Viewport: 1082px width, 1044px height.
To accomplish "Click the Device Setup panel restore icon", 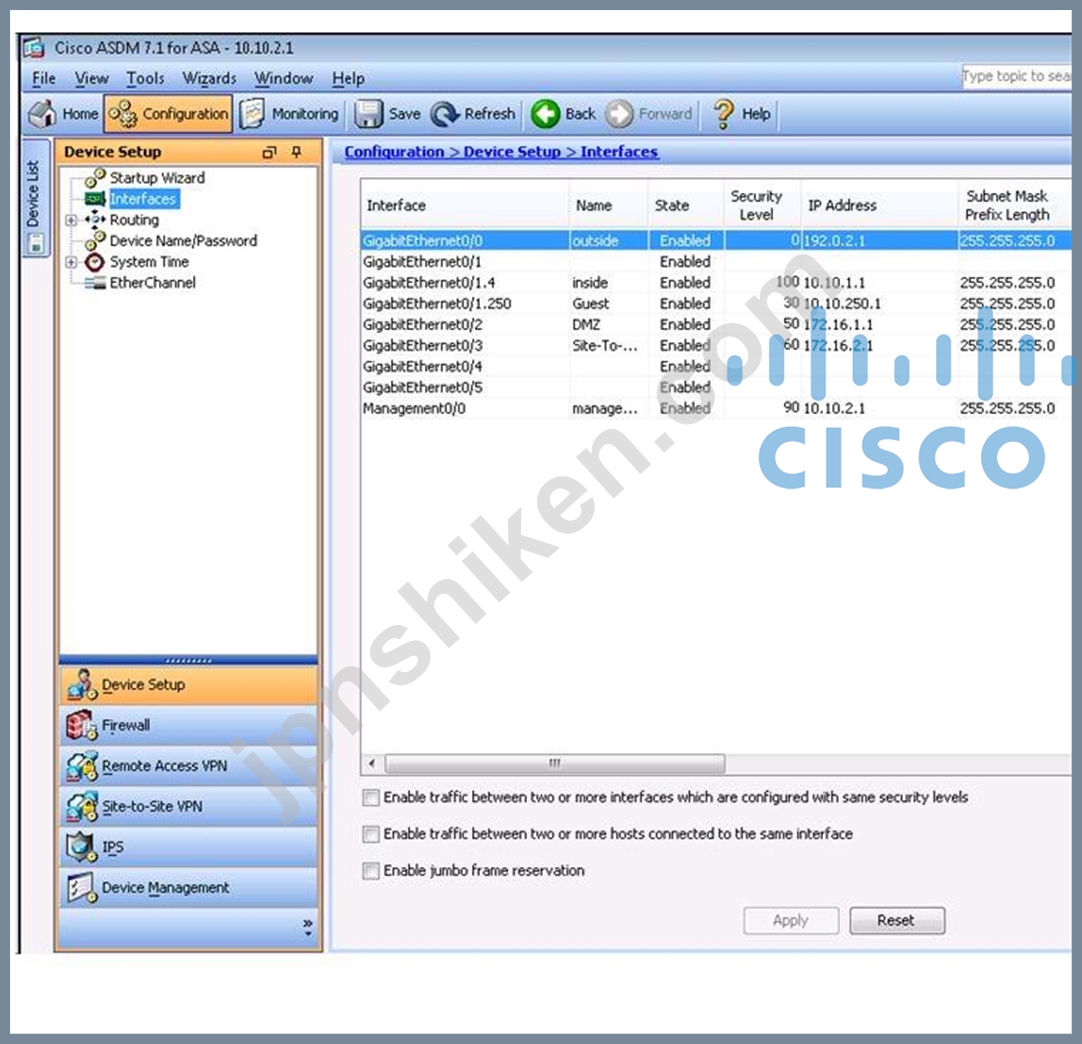I will coord(269,152).
